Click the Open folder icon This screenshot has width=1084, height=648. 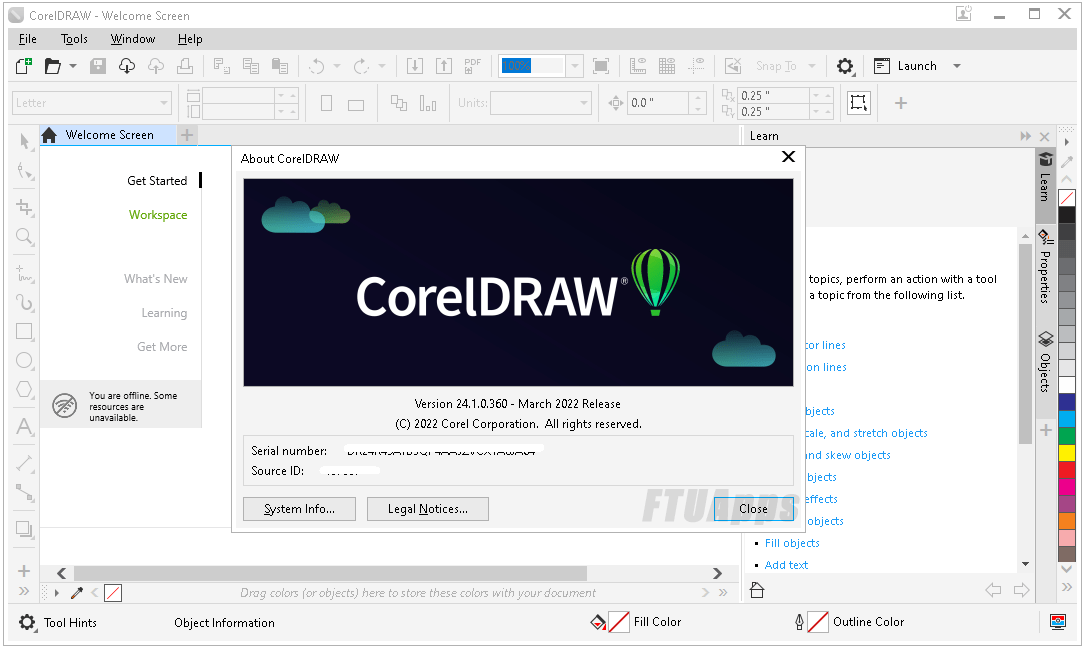[x=53, y=66]
